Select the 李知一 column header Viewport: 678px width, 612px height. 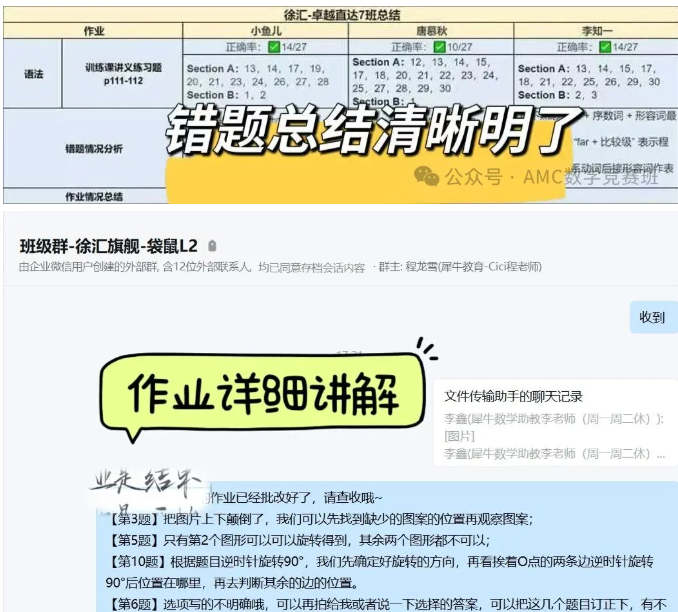(x=596, y=31)
